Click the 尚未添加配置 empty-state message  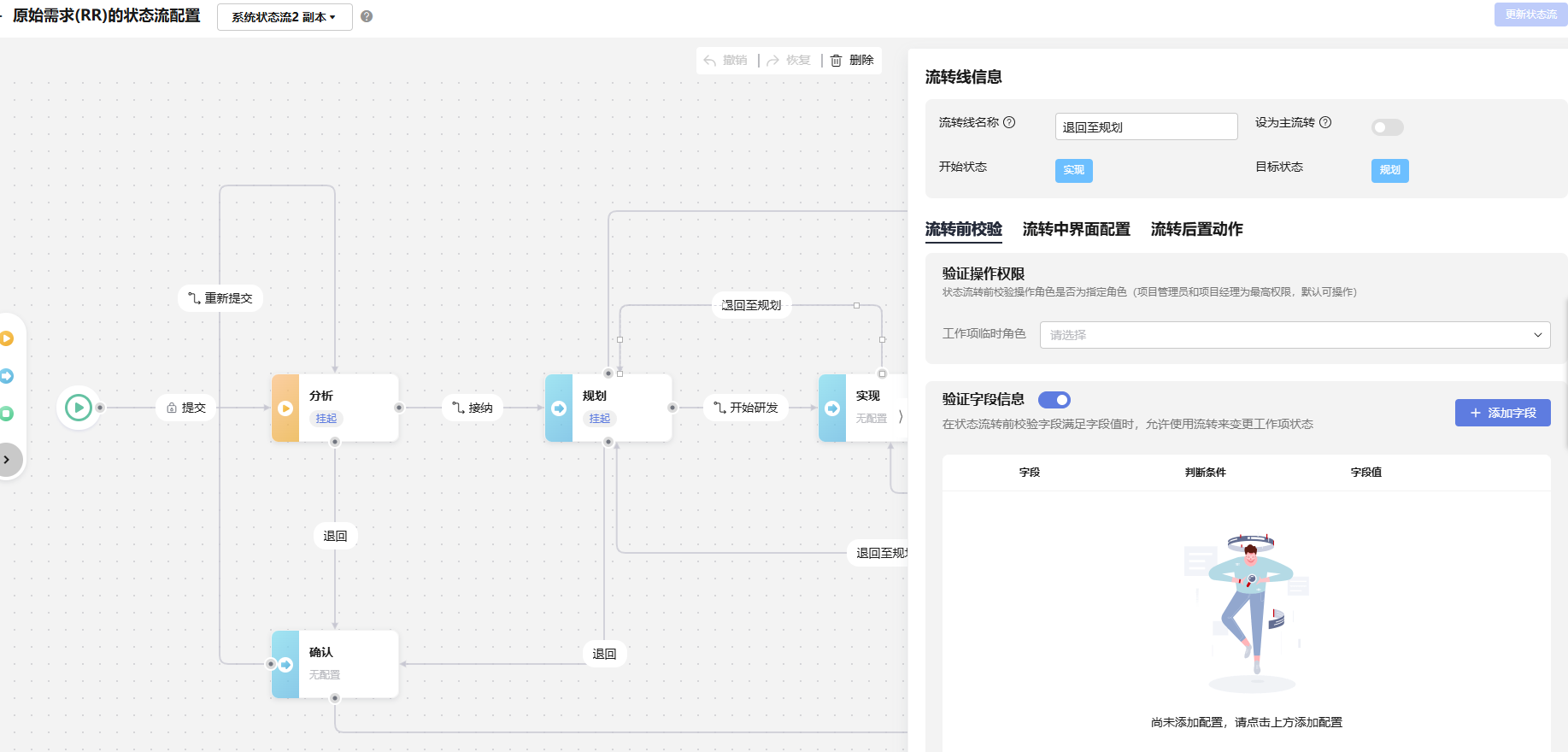1247,722
